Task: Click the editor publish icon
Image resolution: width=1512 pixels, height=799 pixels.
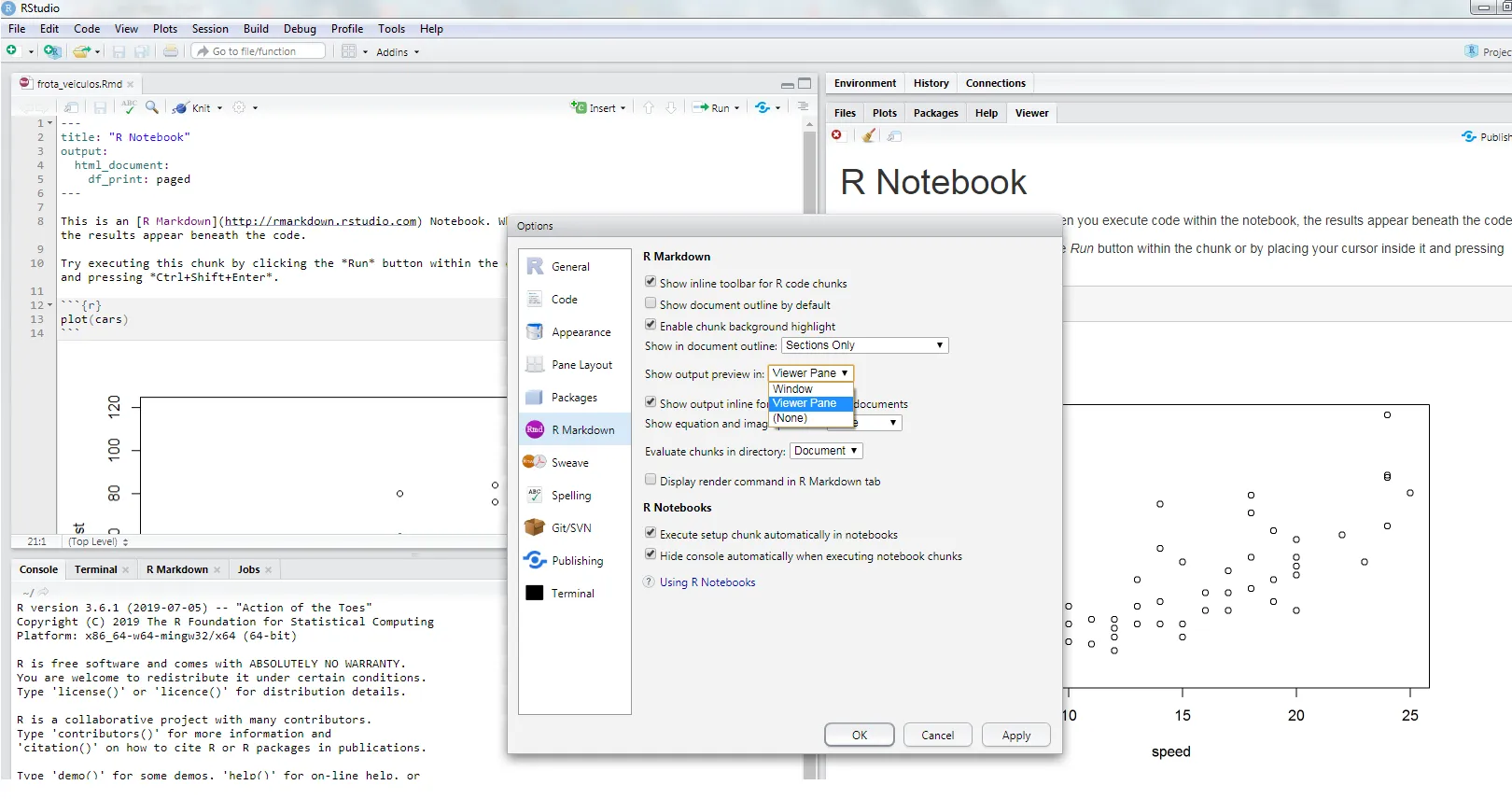Action: (x=763, y=107)
